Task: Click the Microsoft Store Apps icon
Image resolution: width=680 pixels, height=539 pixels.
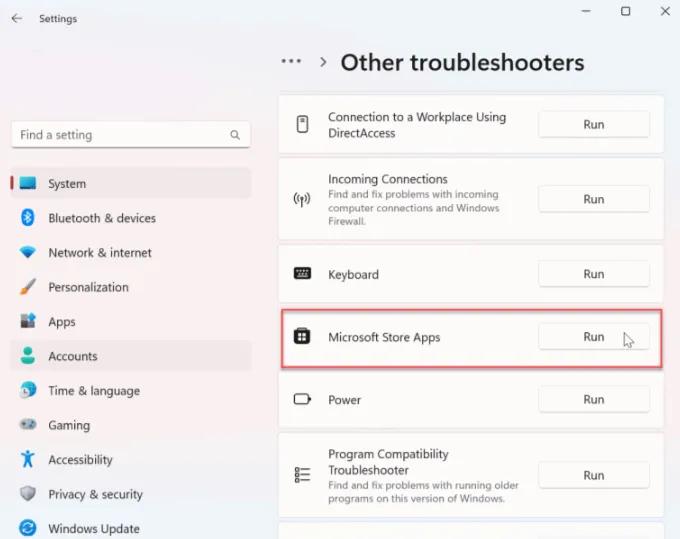Action: tap(302, 337)
